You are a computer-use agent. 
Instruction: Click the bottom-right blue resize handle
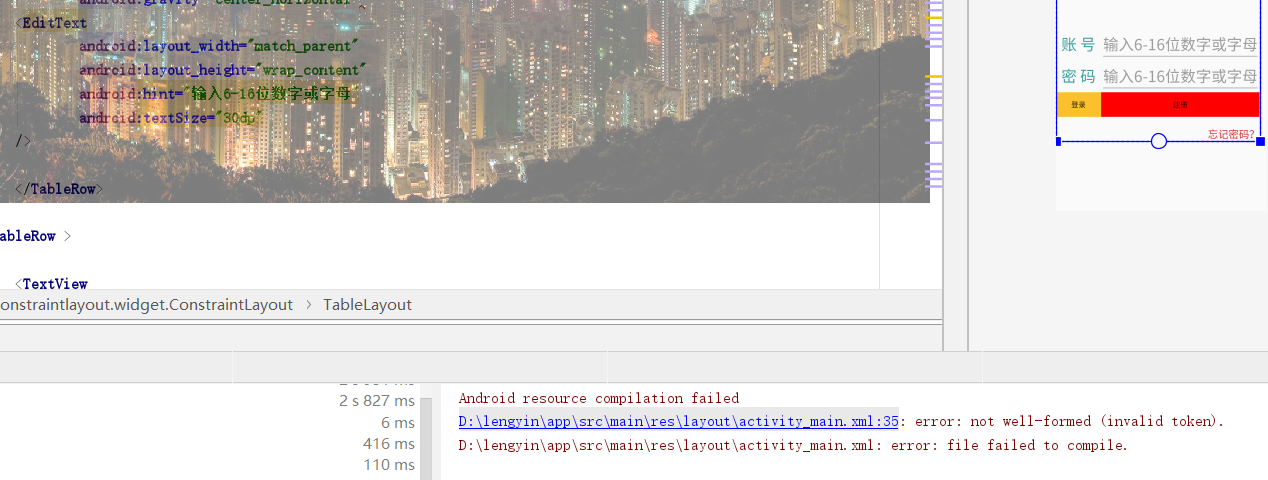[x=1260, y=141]
